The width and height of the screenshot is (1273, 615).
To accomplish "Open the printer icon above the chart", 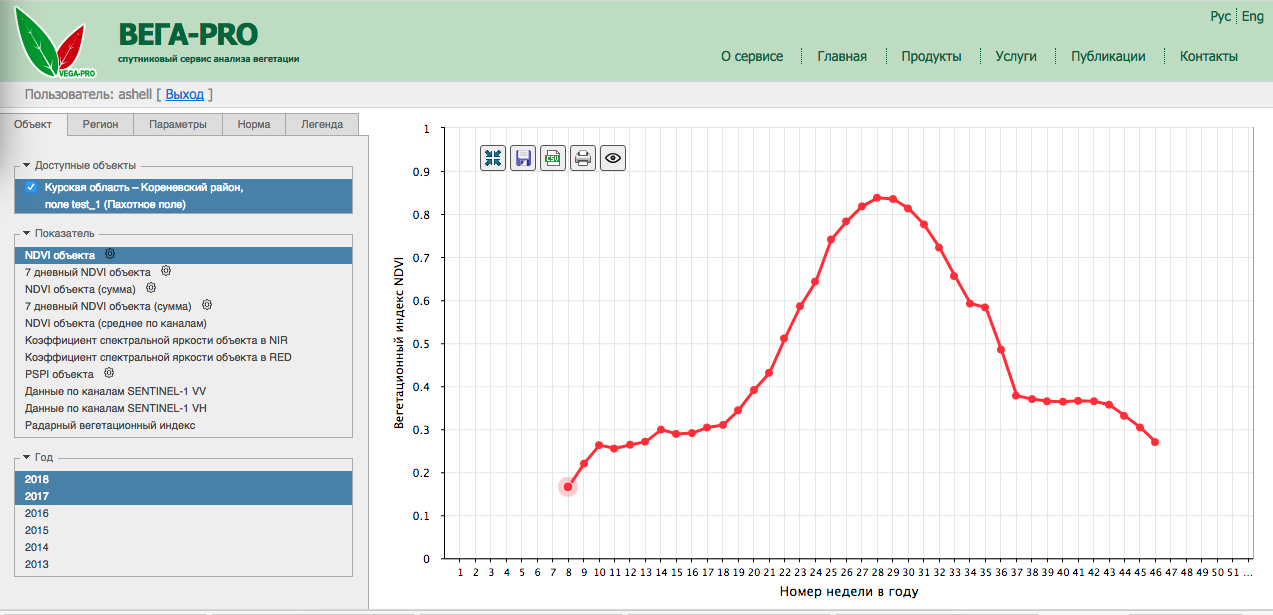I will [x=582, y=157].
